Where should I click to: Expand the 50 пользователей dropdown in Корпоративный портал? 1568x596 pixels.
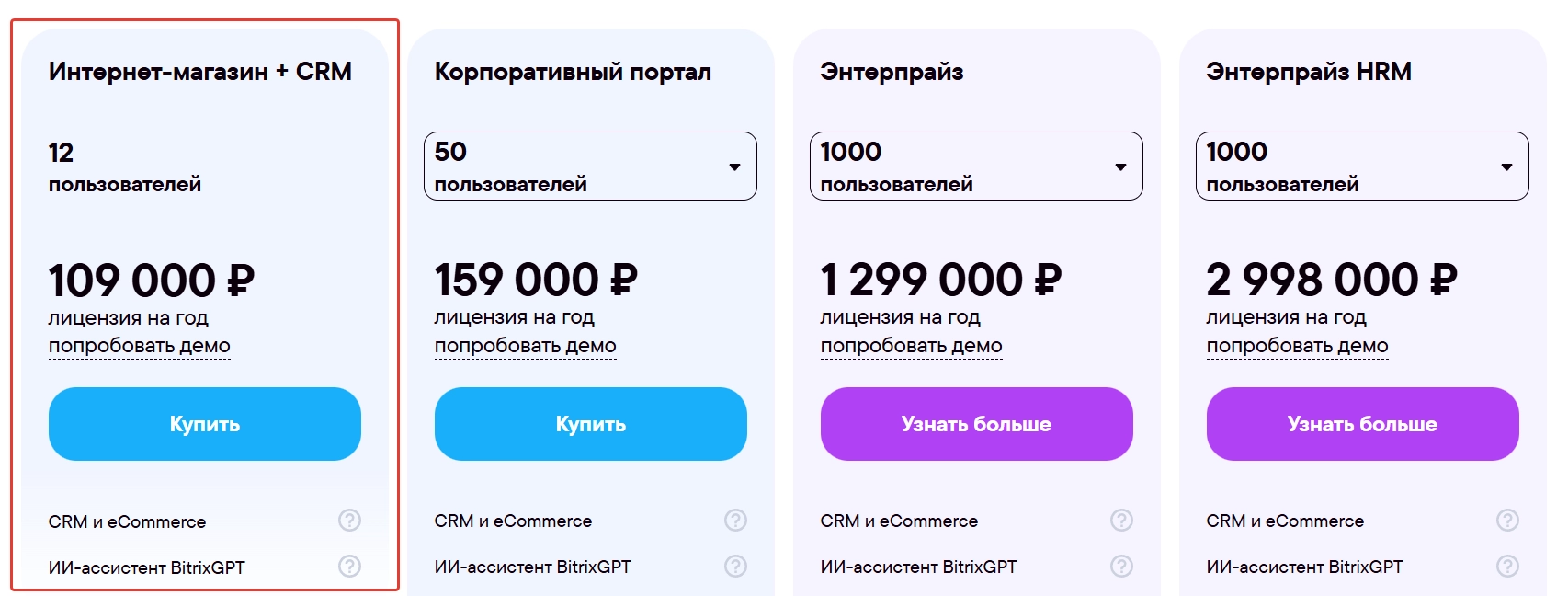(x=590, y=166)
